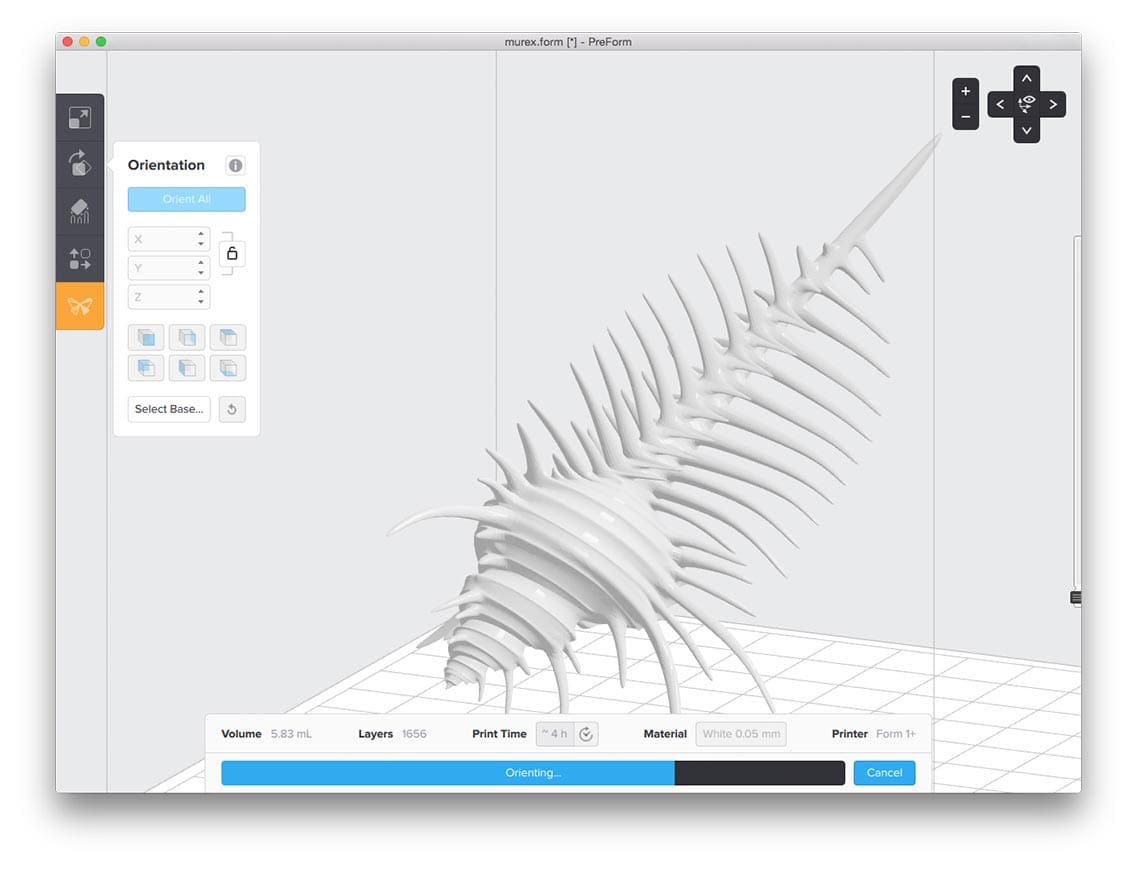Cancel the orienting operation
Viewport: 1138px width, 876px height.
pos(884,773)
